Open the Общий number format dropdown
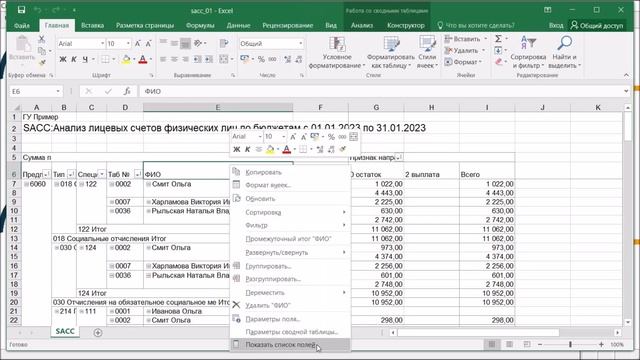Viewport: 640px width, 360px height. [301, 44]
